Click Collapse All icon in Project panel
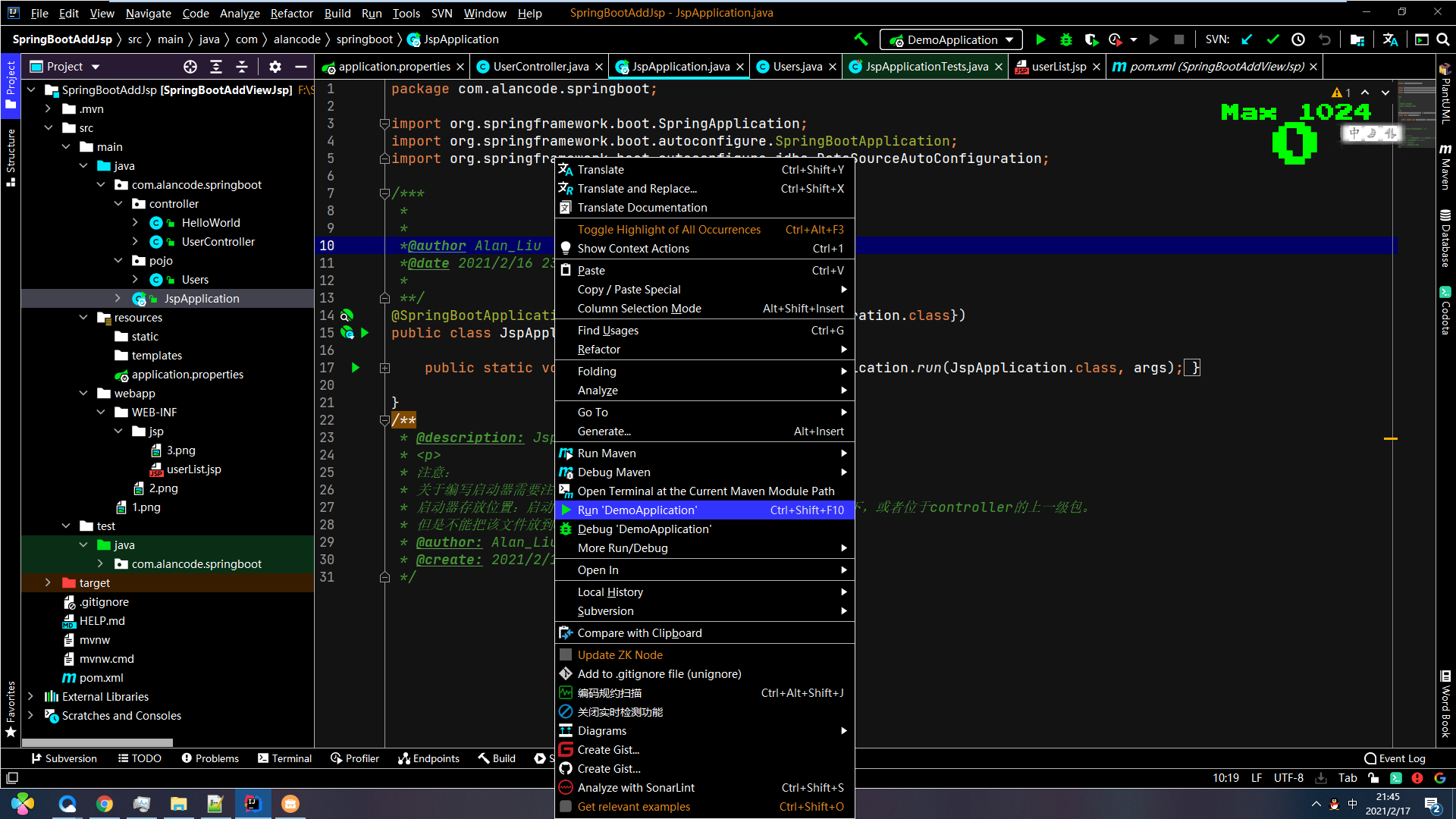 tap(242, 67)
